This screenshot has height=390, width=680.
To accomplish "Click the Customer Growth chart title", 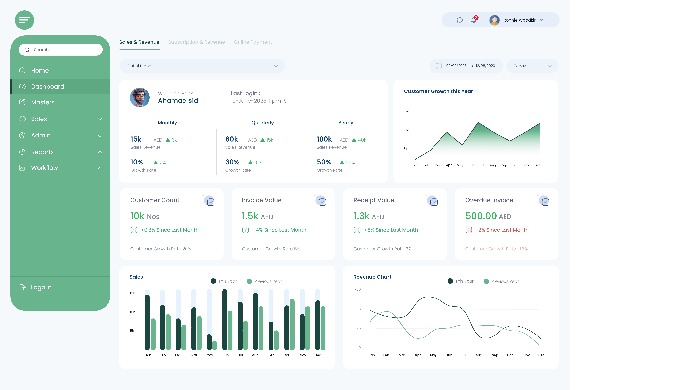I will (438, 91).
